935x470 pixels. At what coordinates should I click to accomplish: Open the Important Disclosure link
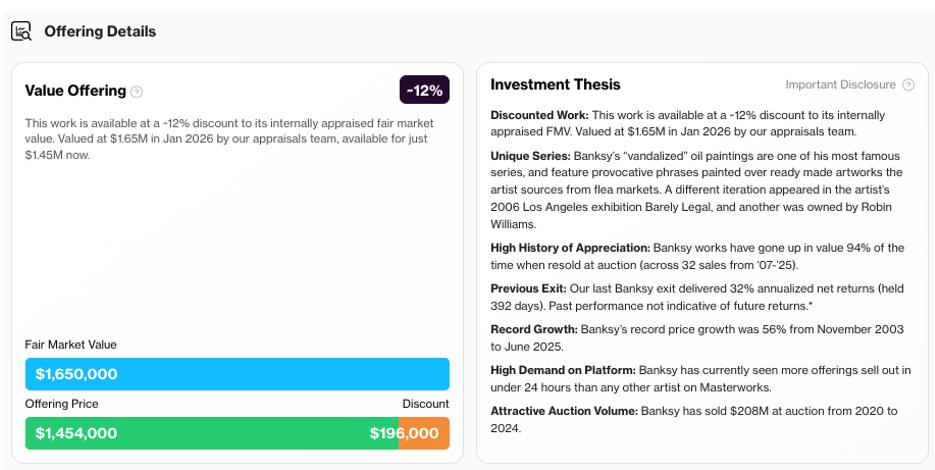click(840, 85)
